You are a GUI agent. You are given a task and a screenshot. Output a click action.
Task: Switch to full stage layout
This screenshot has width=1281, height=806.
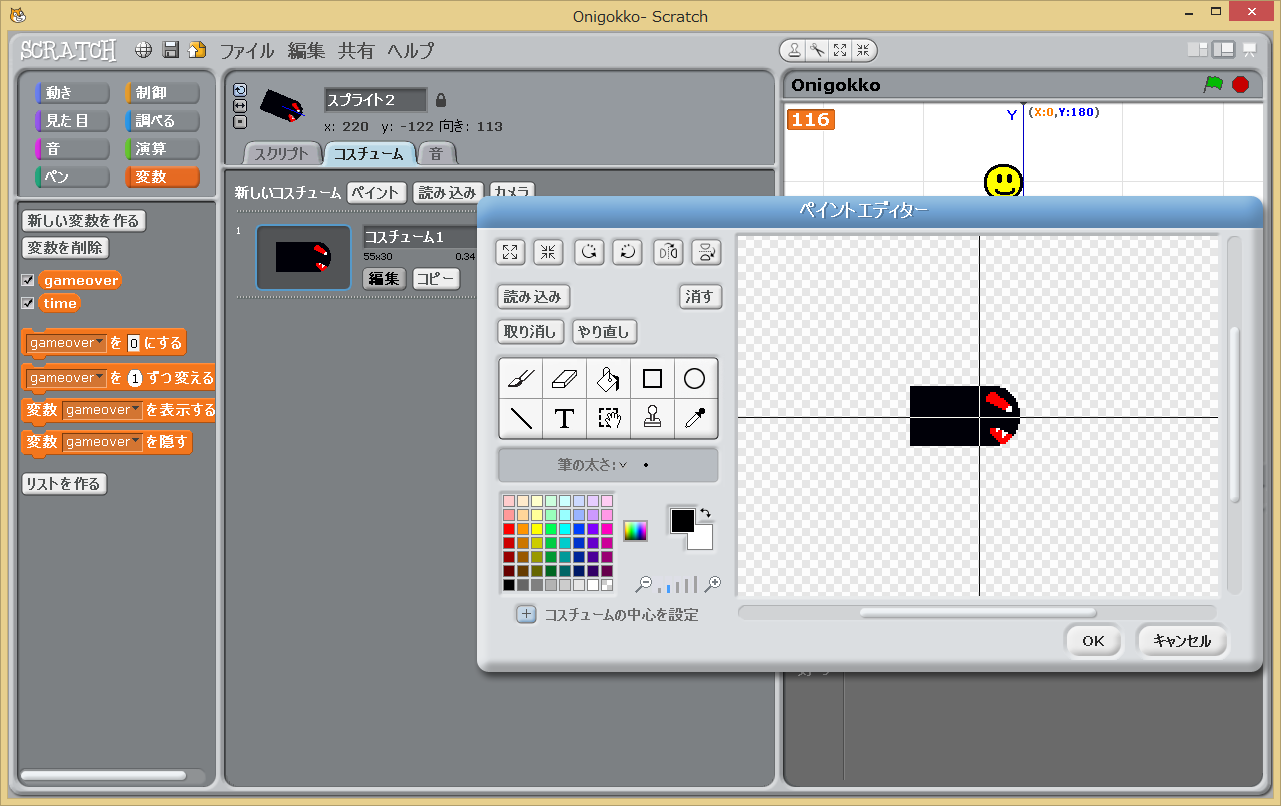pyautogui.click(x=1223, y=50)
